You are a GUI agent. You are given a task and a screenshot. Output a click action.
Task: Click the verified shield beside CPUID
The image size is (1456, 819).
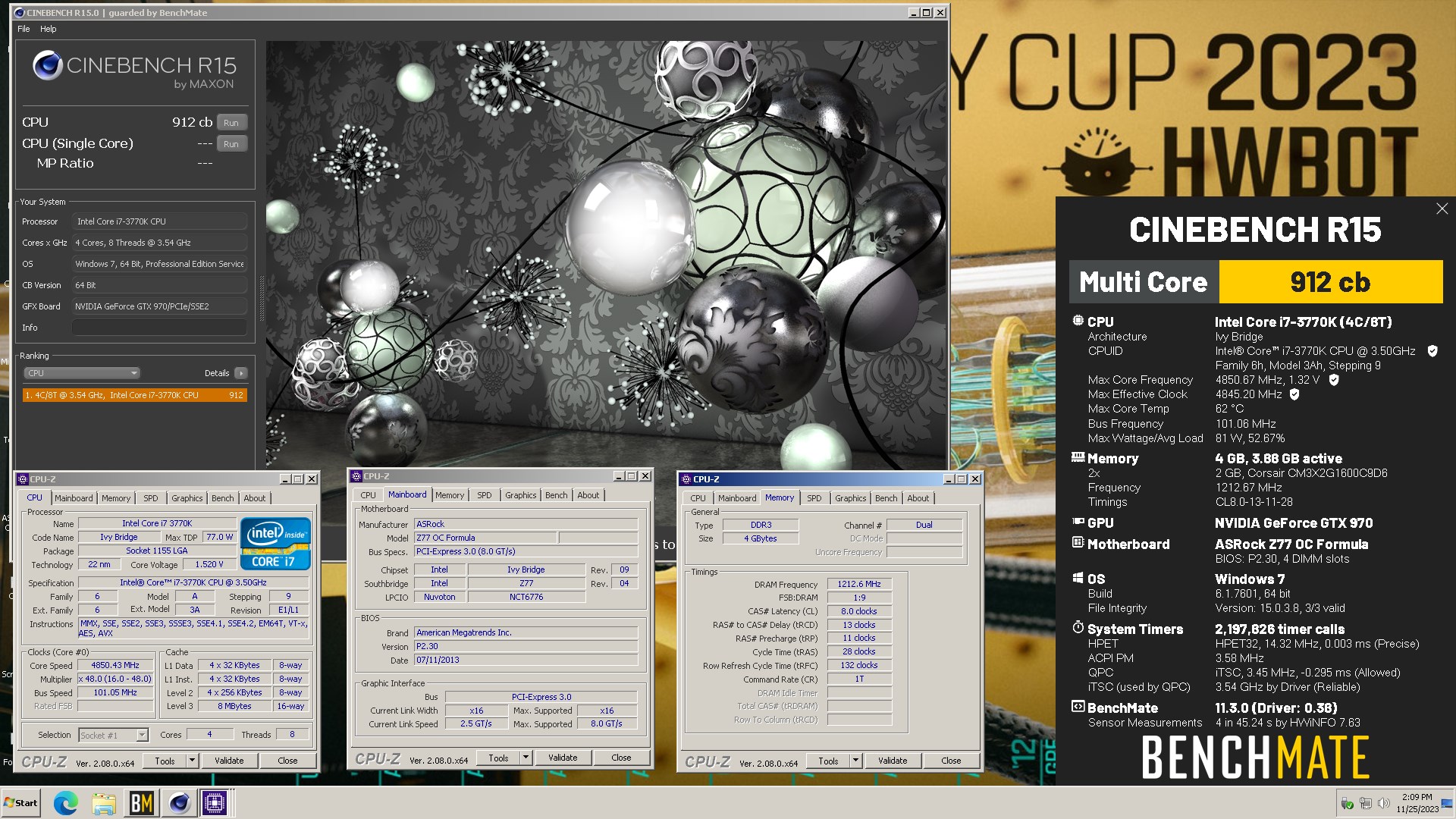[x=1432, y=351]
